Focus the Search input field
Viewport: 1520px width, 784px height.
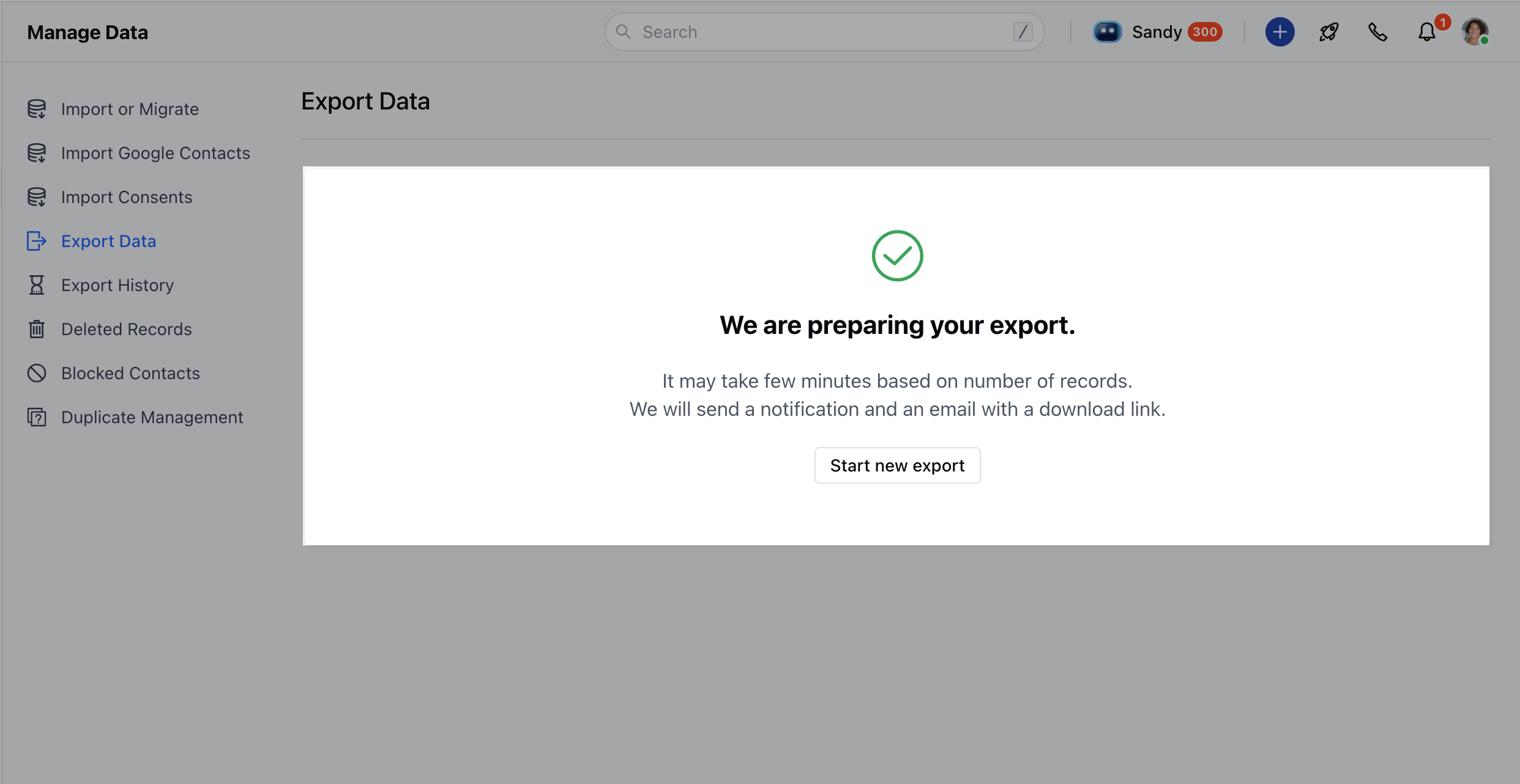tap(820, 32)
